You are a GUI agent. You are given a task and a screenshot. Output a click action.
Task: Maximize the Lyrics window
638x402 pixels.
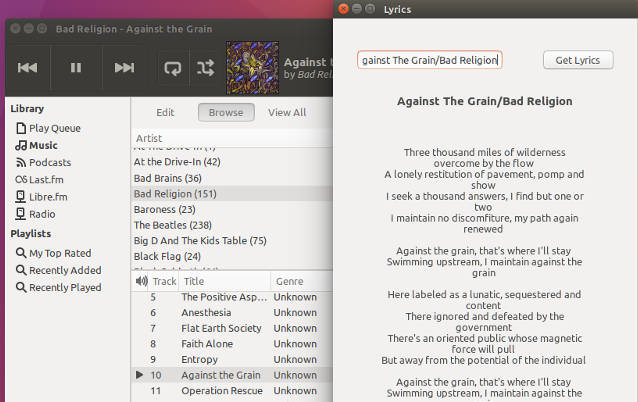(370, 9)
